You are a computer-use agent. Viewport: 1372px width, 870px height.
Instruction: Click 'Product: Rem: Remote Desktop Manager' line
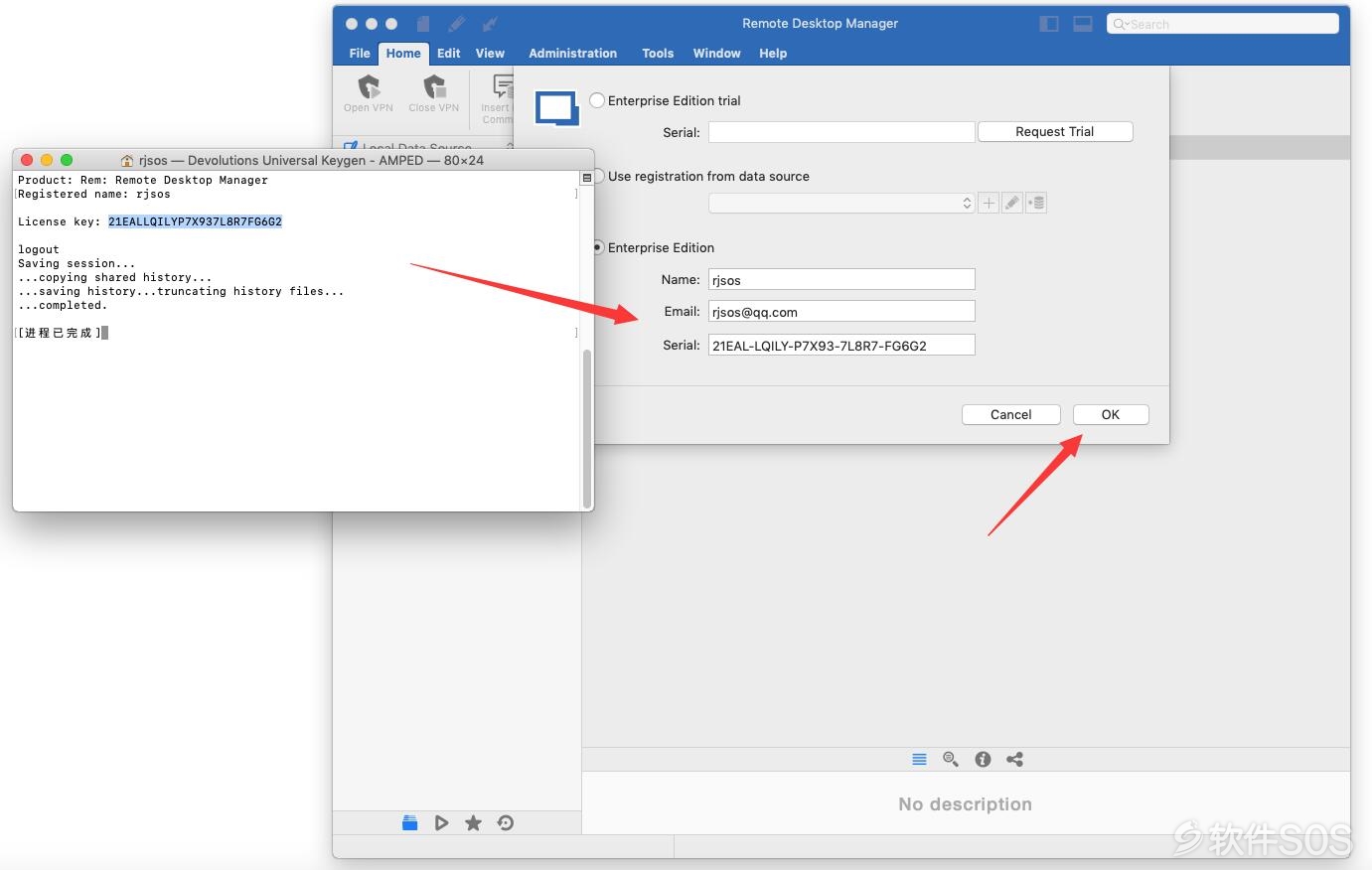pos(143,180)
